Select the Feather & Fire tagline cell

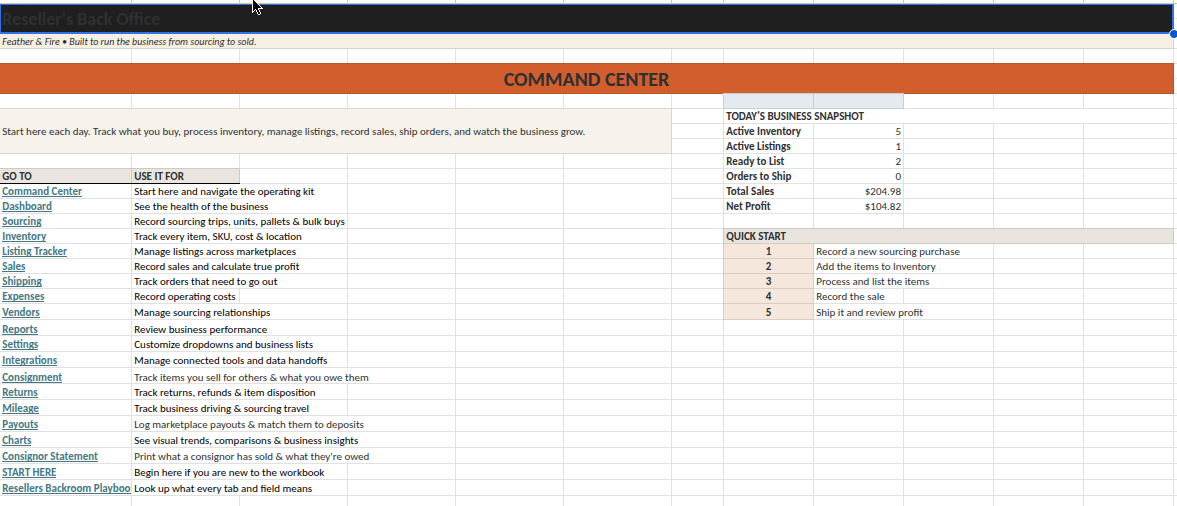coord(586,41)
